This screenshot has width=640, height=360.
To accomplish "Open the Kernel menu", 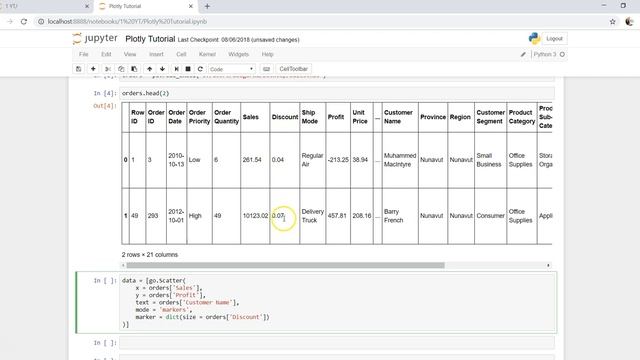I will 207,54.
